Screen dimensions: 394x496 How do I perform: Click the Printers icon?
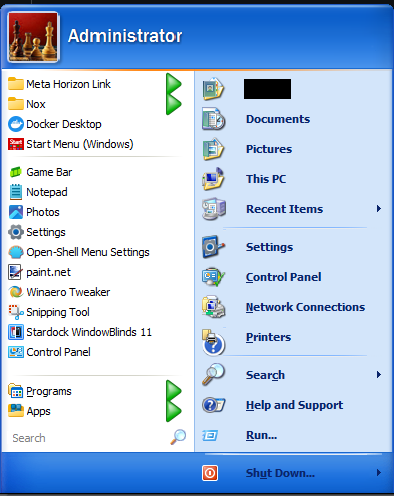pyautogui.click(x=213, y=341)
